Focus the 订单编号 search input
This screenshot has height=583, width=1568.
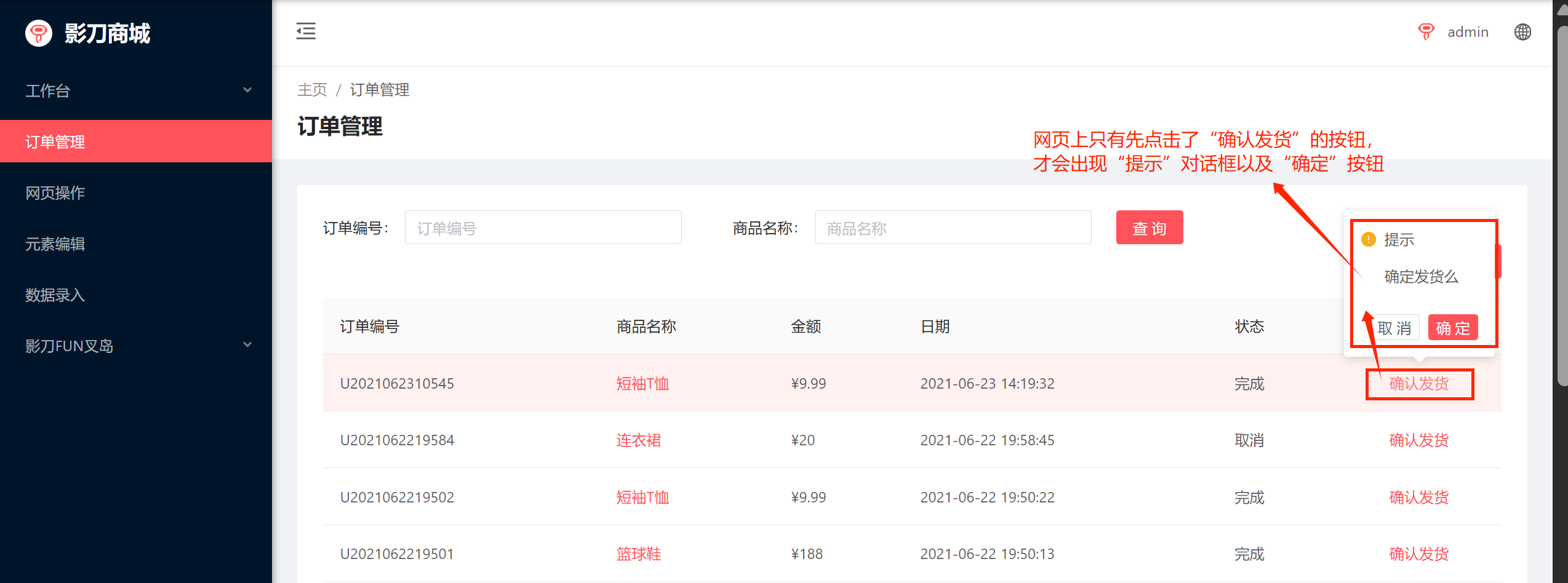[x=543, y=228]
